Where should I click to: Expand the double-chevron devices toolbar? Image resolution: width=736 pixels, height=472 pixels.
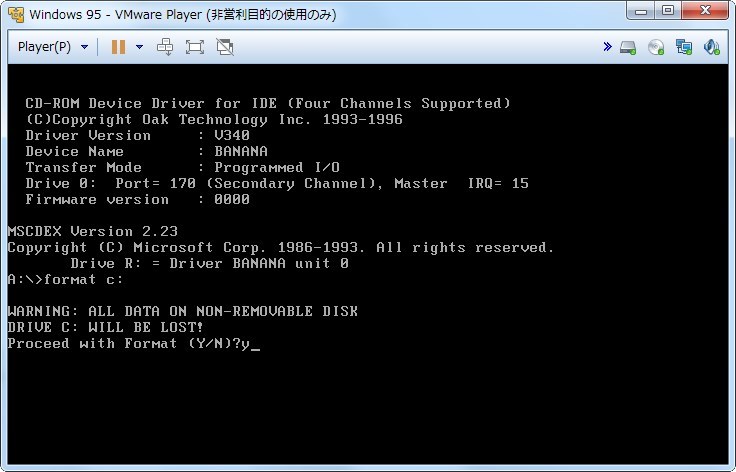(x=607, y=46)
